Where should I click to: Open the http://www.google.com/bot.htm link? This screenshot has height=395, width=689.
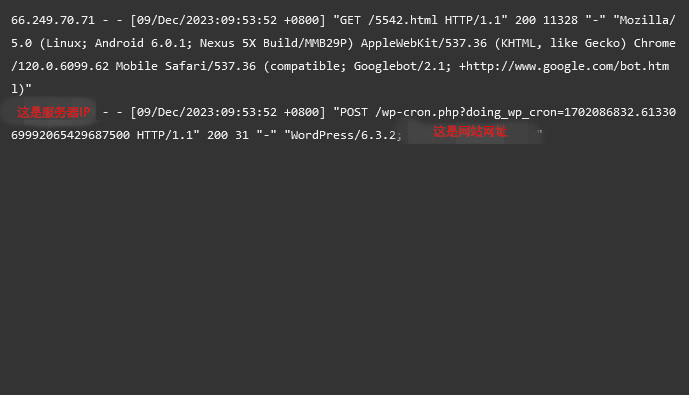tap(567, 66)
